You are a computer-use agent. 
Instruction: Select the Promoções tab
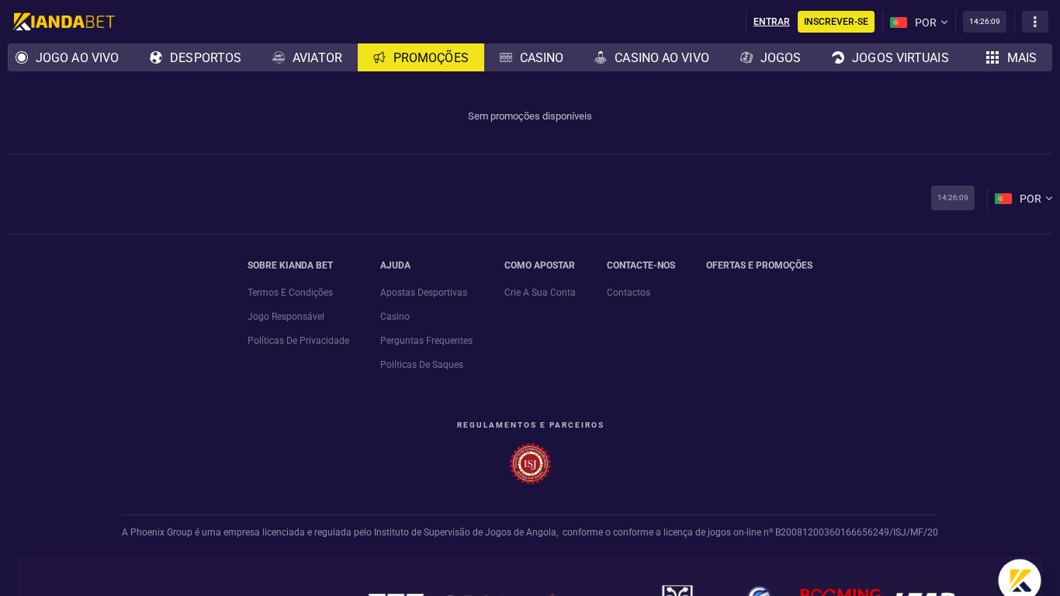tap(420, 57)
